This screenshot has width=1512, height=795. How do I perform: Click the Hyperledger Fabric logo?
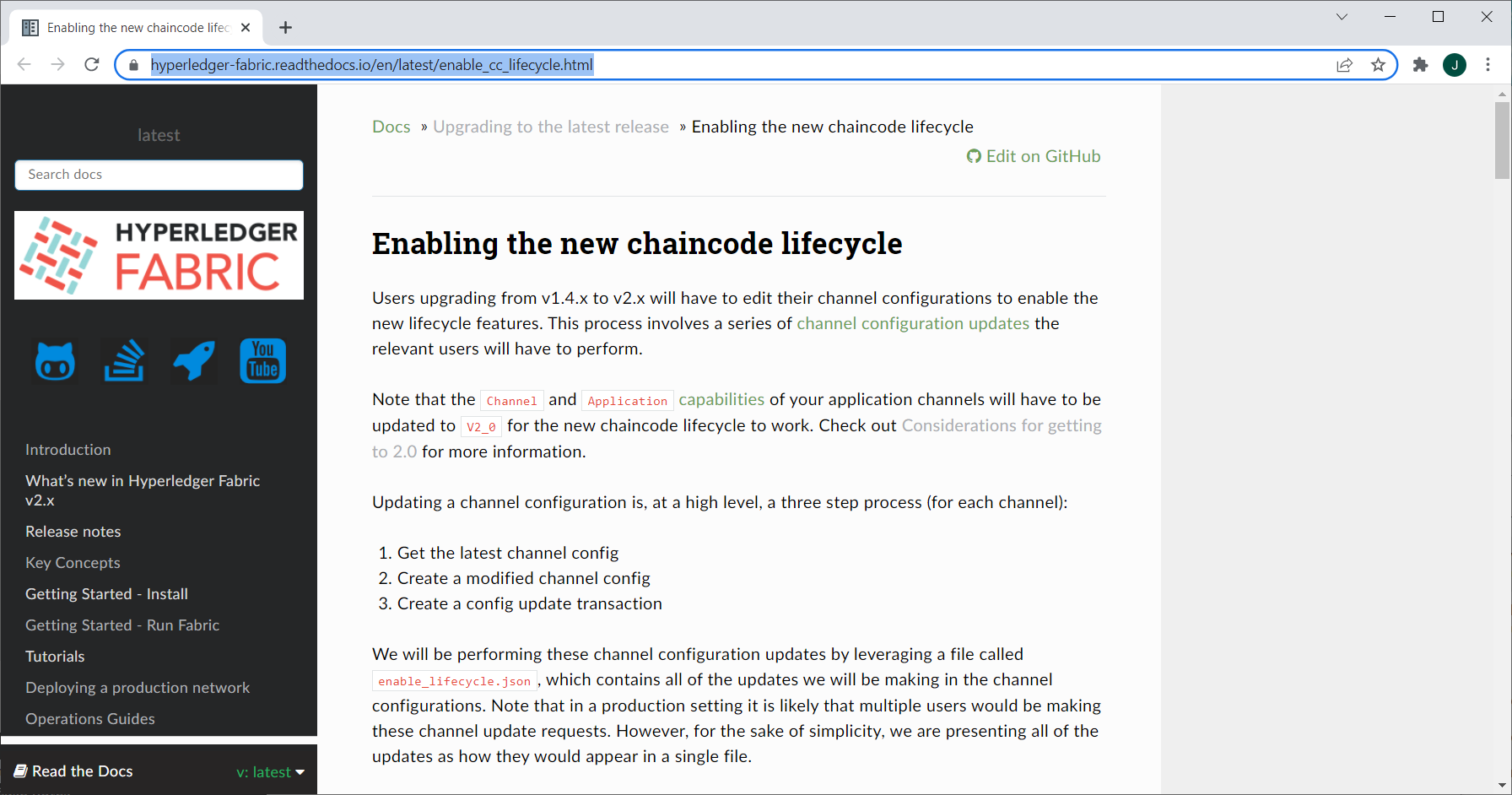point(159,255)
